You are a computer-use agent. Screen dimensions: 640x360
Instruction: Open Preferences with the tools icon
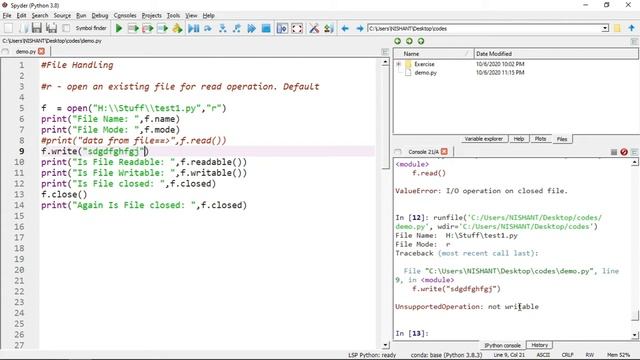tap(314, 28)
